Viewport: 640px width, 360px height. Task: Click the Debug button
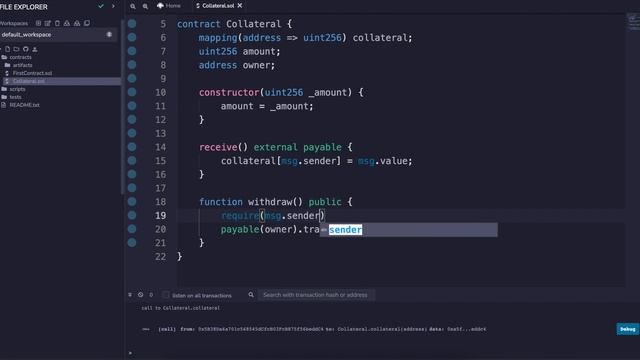[627, 329]
